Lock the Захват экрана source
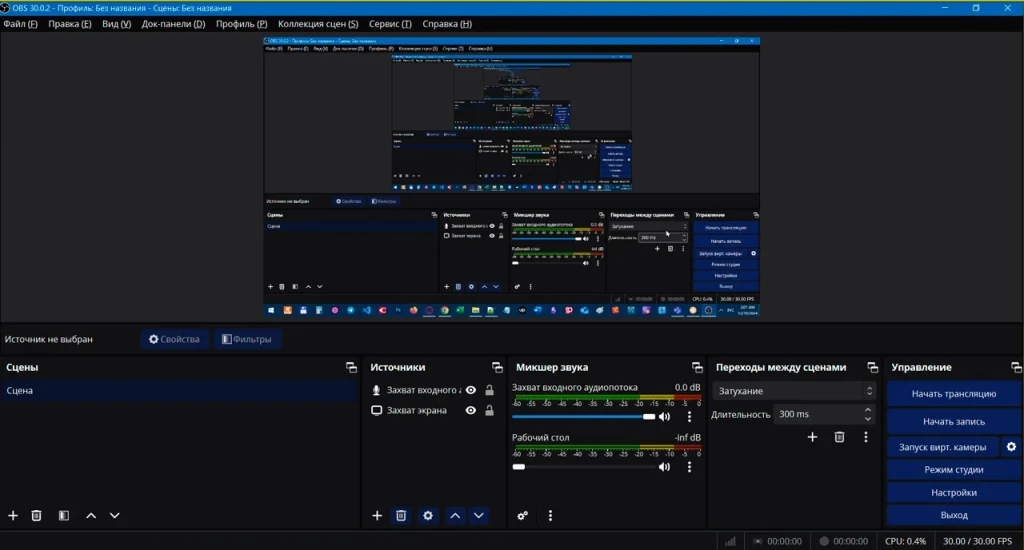This screenshot has width=1024, height=550. pyautogui.click(x=489, y=410)
